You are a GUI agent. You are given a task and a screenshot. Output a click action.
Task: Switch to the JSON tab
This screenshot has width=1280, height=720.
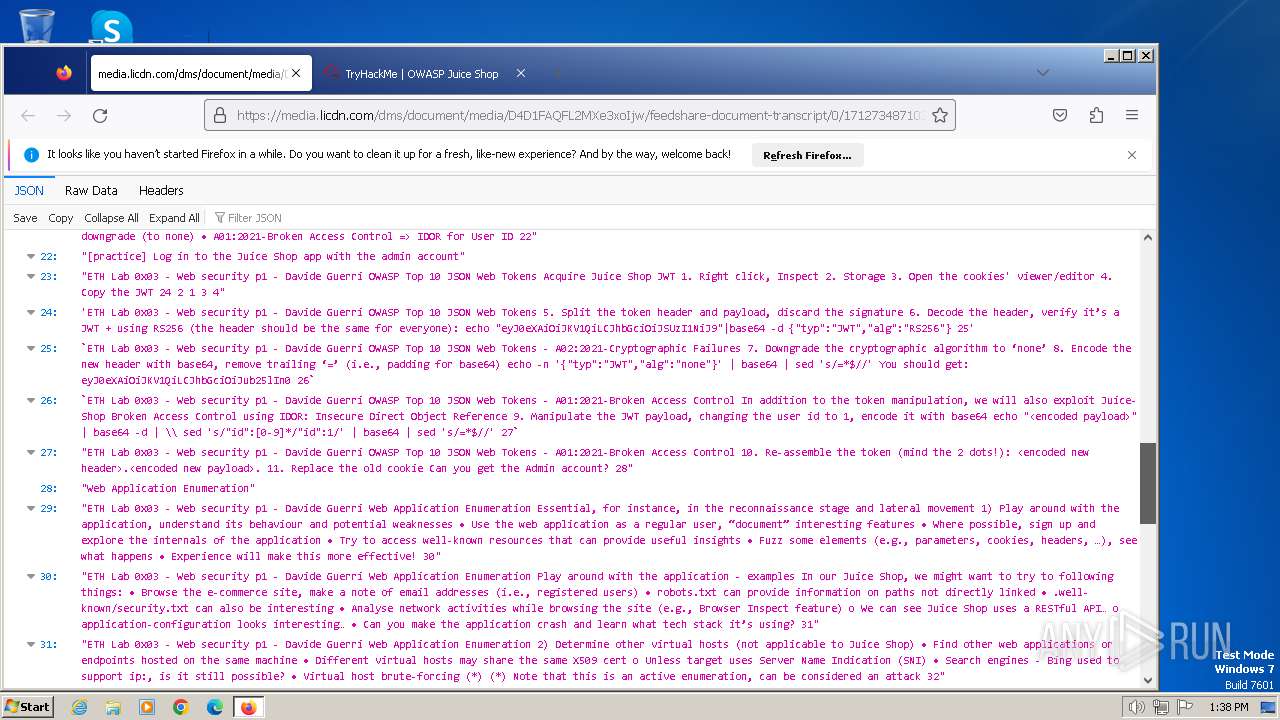coord(29,190)
